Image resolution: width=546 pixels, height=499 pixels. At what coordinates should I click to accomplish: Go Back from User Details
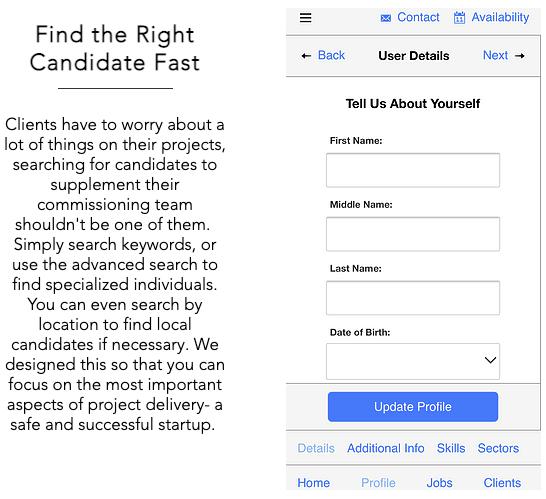pyautogui.click(x=331, y=55)
